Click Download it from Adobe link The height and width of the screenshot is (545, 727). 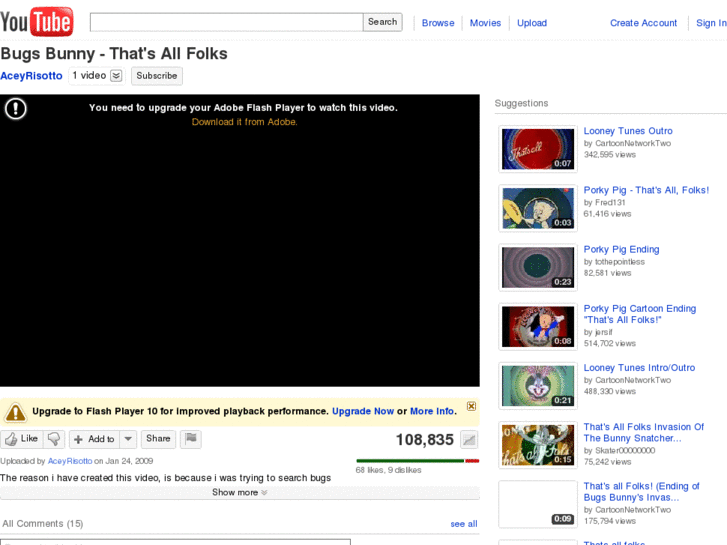[x=244, y=122]
